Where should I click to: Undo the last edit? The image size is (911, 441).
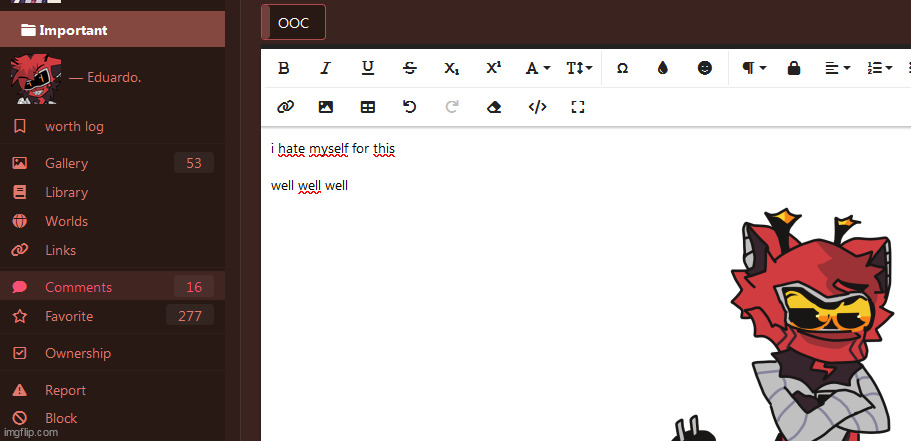point(409,107)
